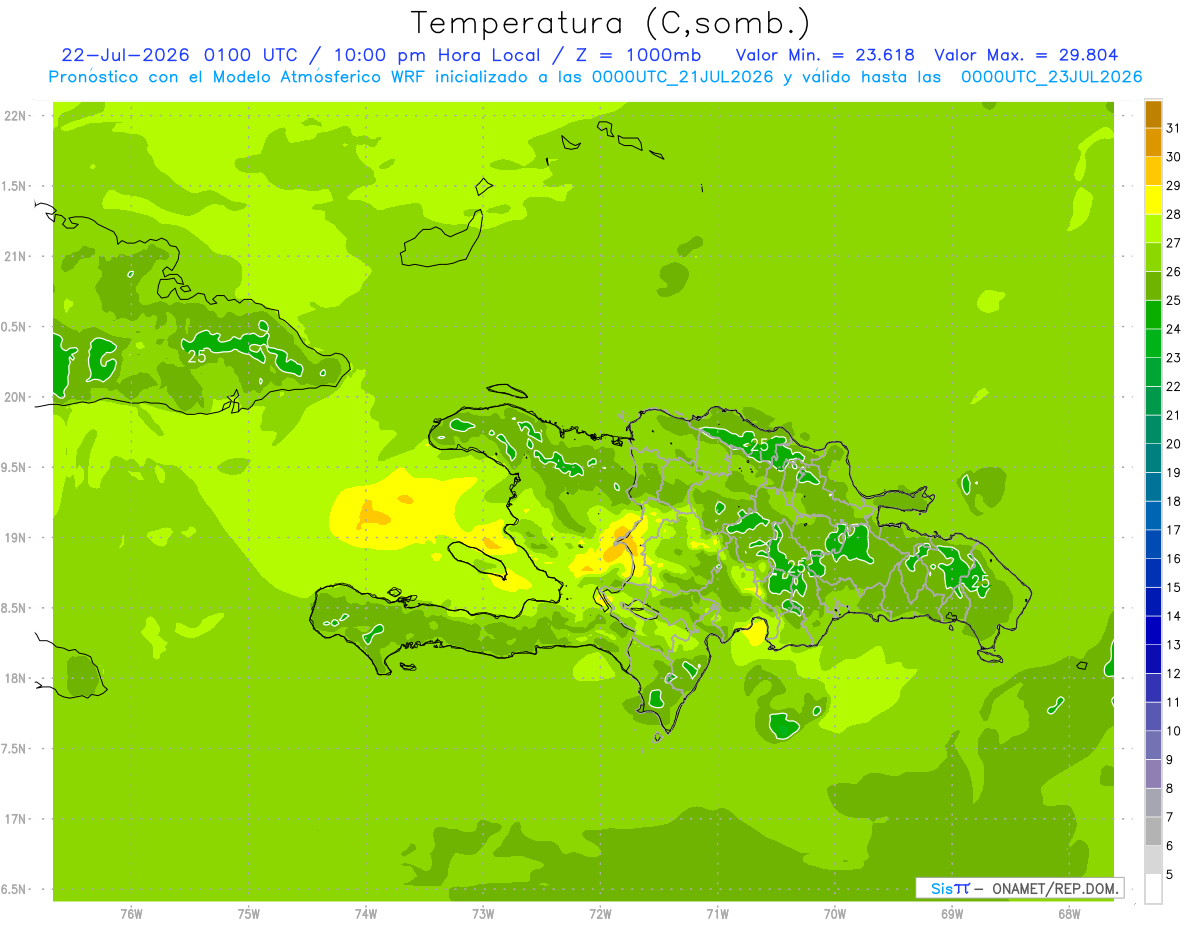The height and width of the screenshot is (927, 1200).
Task: Click the '17N' latitude axis label
Action: (16, 820)
